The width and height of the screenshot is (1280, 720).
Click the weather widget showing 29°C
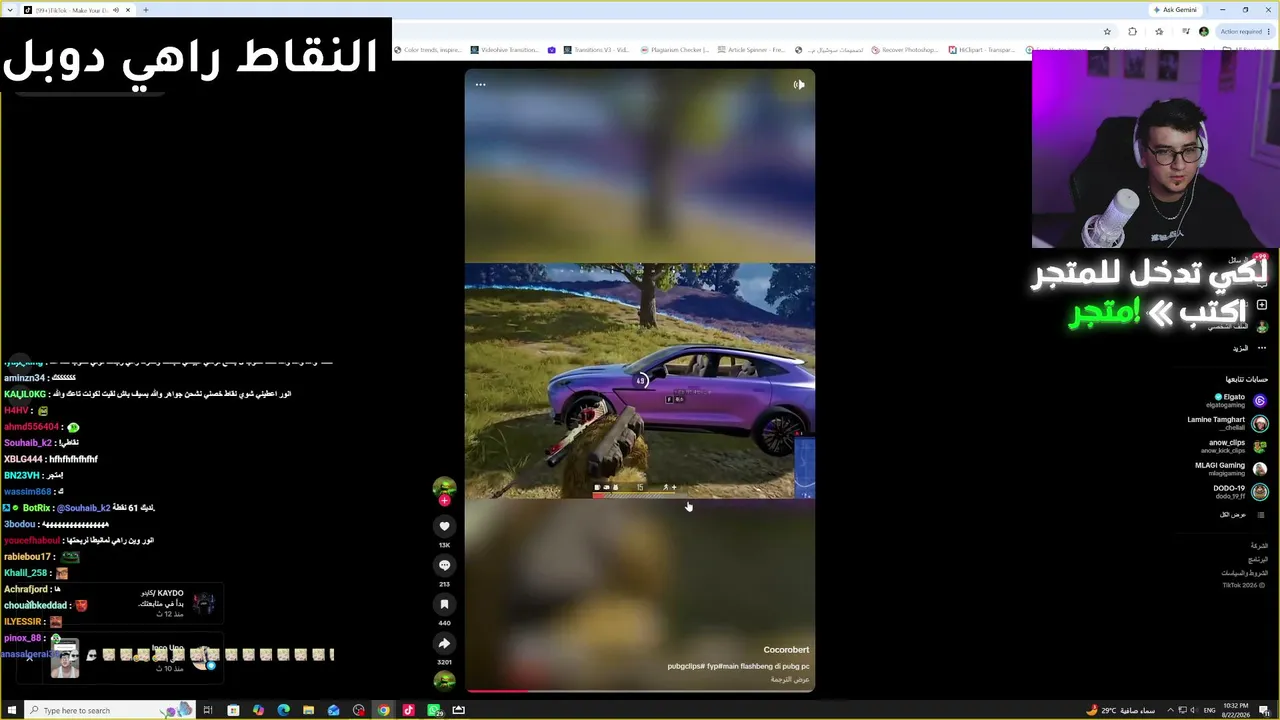pos(1121,710)
